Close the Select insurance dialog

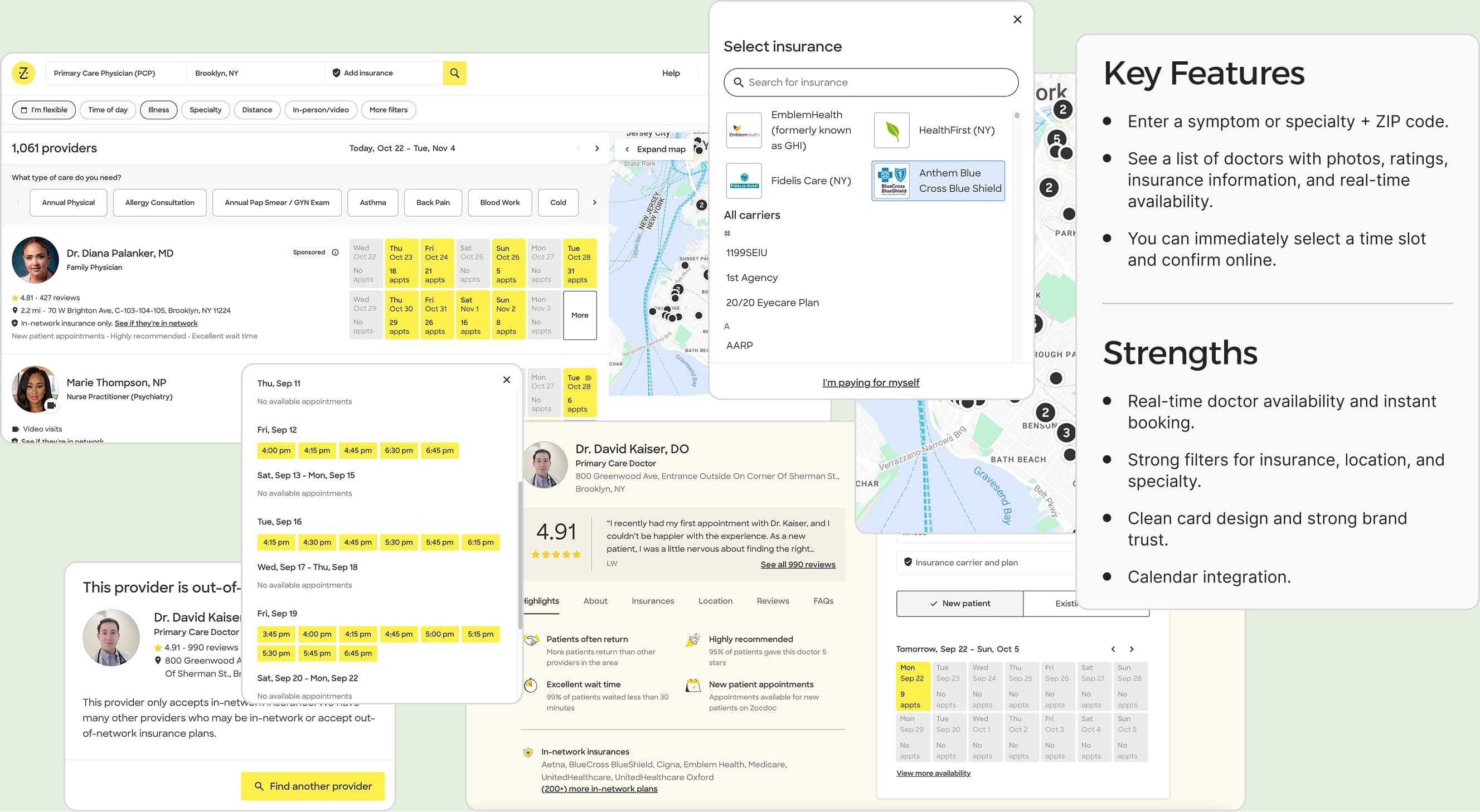pyautogui.click(x=1017, y=20)
